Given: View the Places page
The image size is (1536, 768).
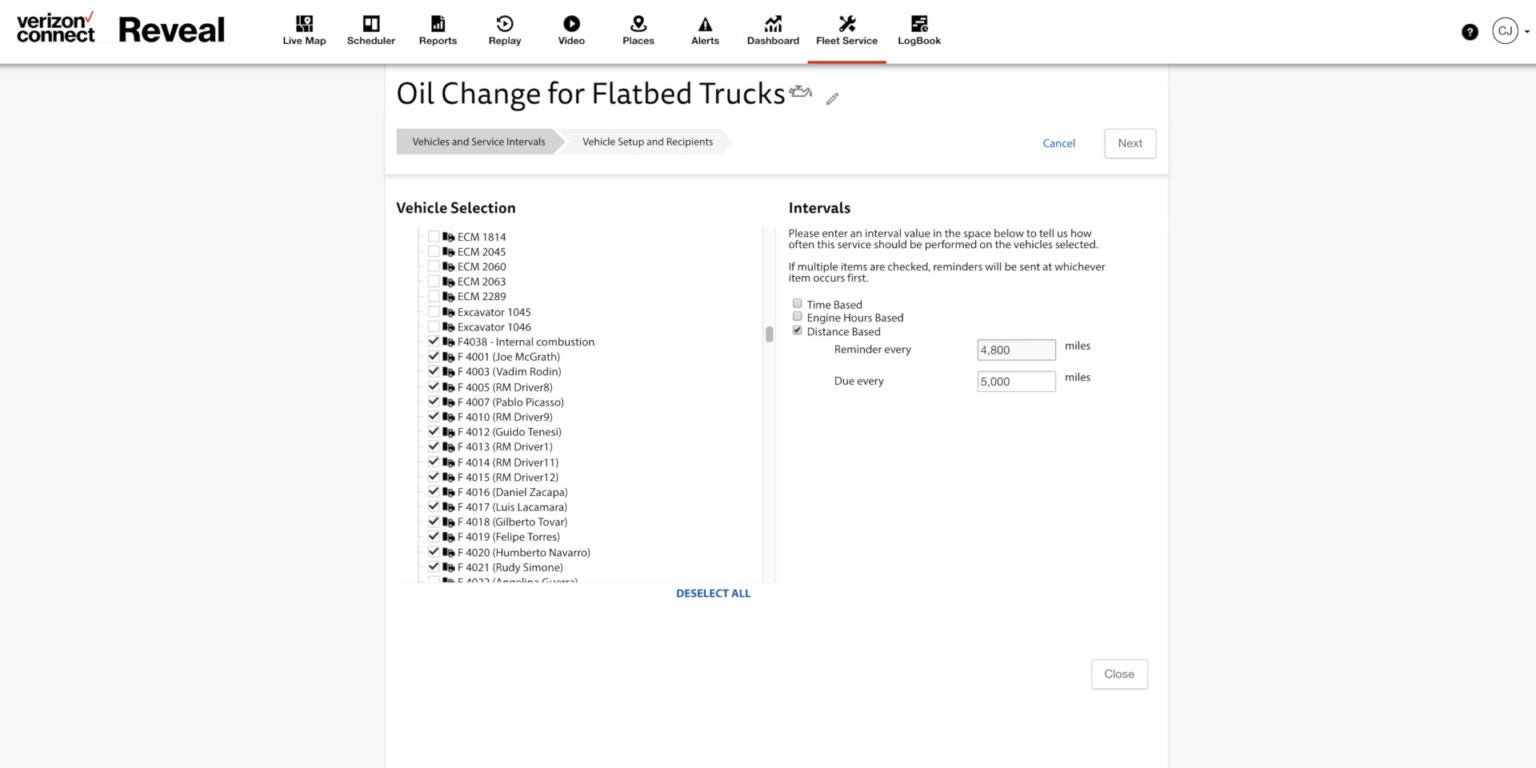Looking at the screenshot, I should coord(638,30).
